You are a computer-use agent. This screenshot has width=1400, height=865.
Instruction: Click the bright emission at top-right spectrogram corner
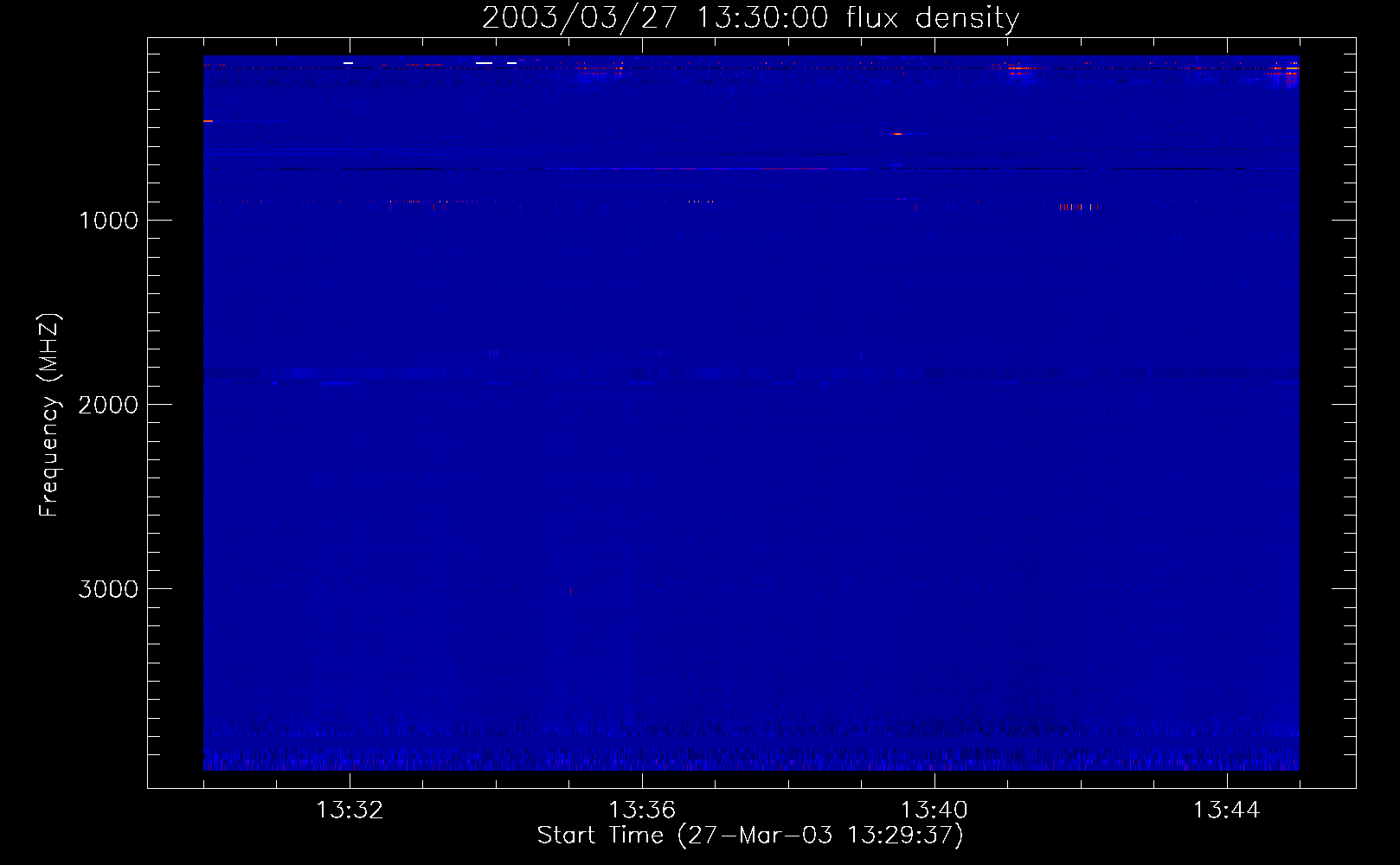coord(1289,68)
